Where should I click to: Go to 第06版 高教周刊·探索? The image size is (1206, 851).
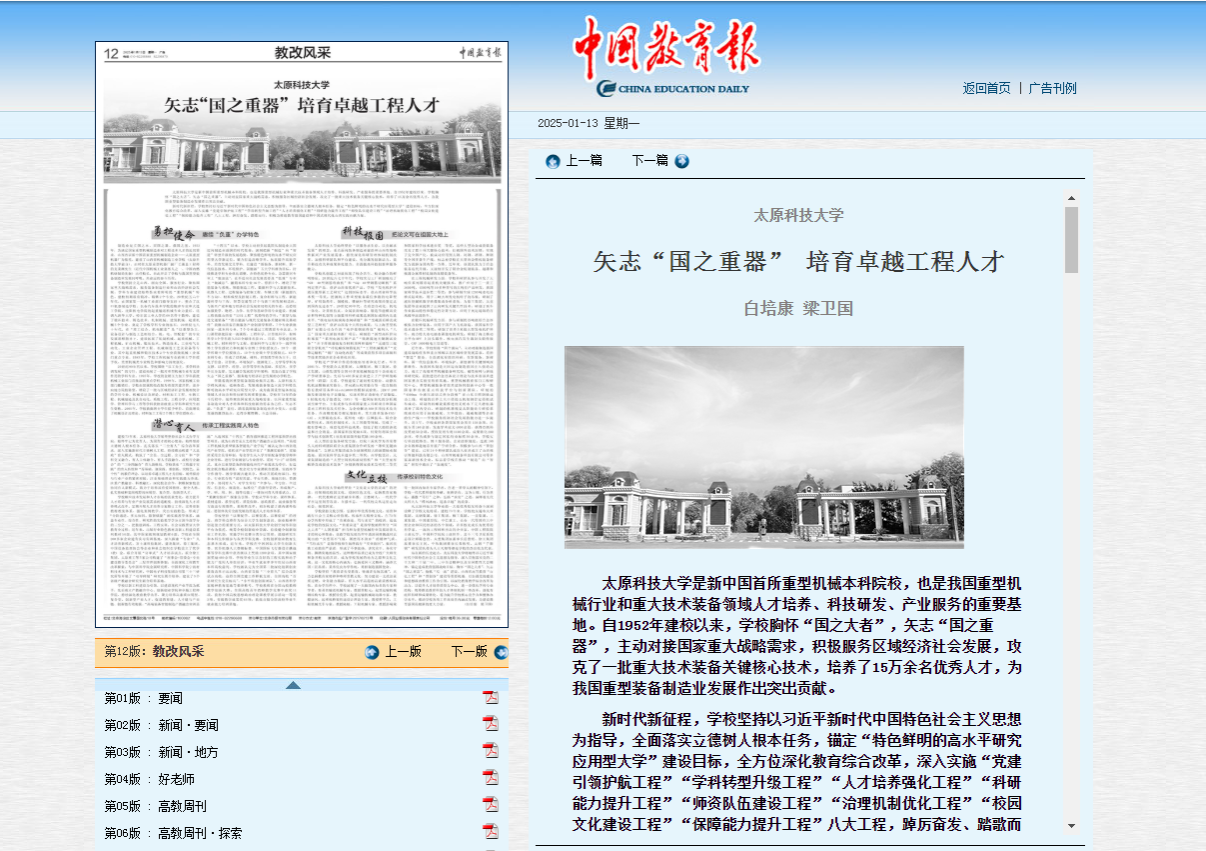tap(172, 833)
